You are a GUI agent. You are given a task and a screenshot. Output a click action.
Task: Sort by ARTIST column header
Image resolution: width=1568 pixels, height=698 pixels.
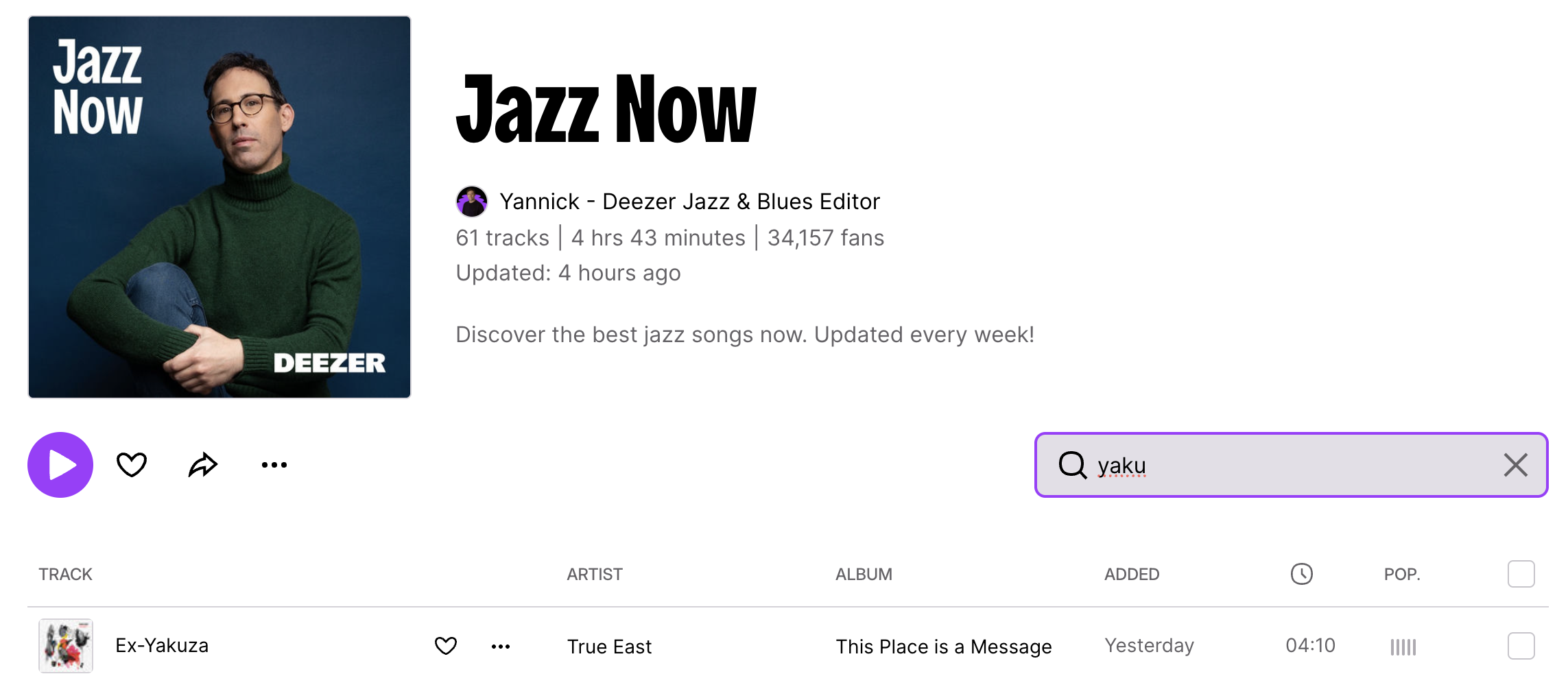click(x=595, y=575)
